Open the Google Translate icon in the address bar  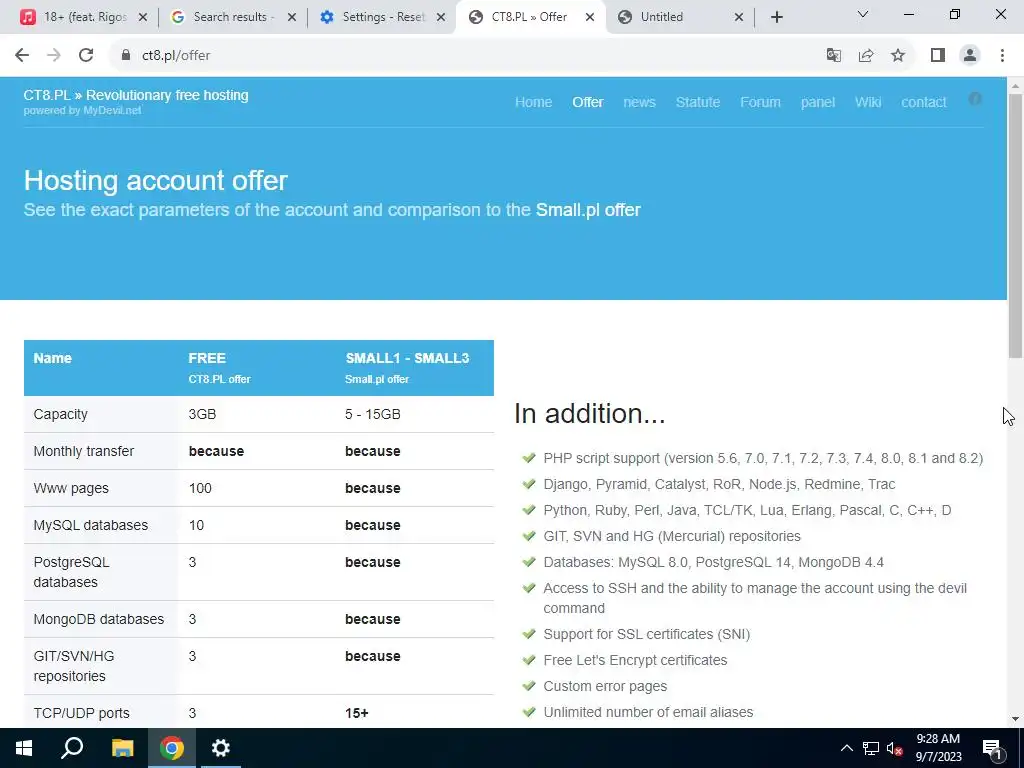click(x=833, y=55)
